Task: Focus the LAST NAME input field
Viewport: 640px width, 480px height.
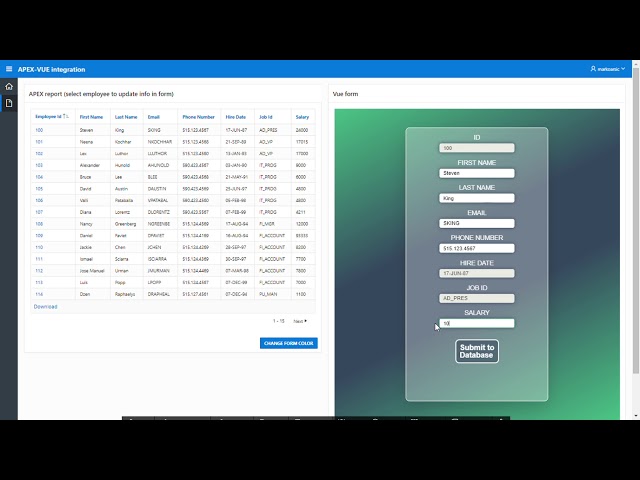Action: (477, 198)
